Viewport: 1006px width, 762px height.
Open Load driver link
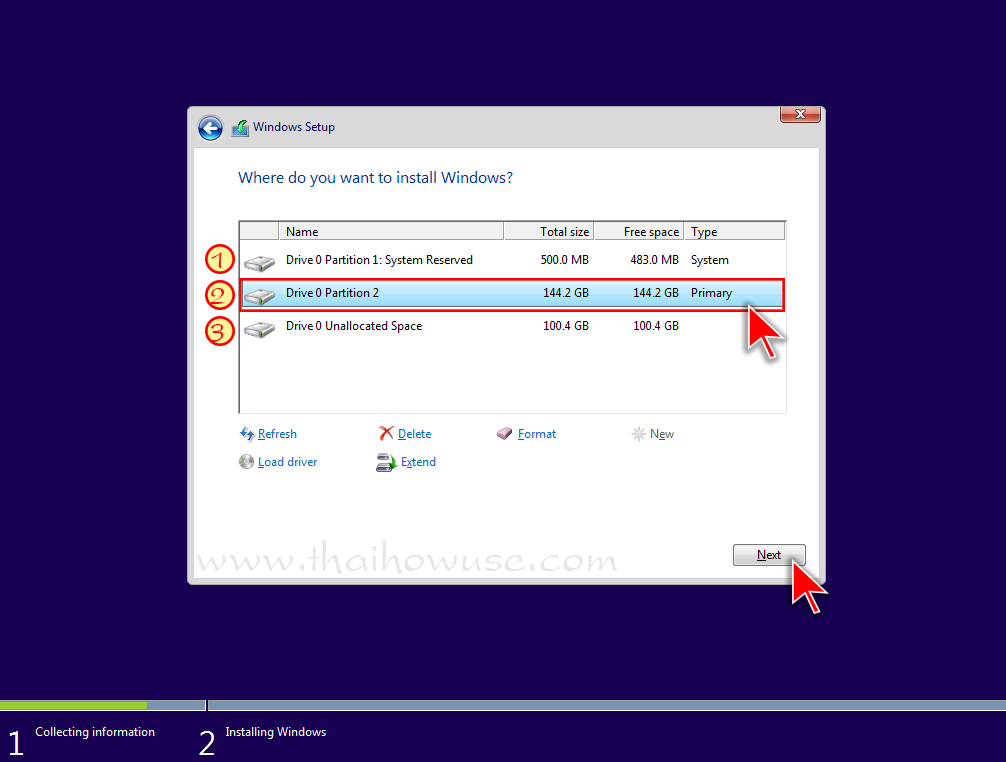(287, 462)
